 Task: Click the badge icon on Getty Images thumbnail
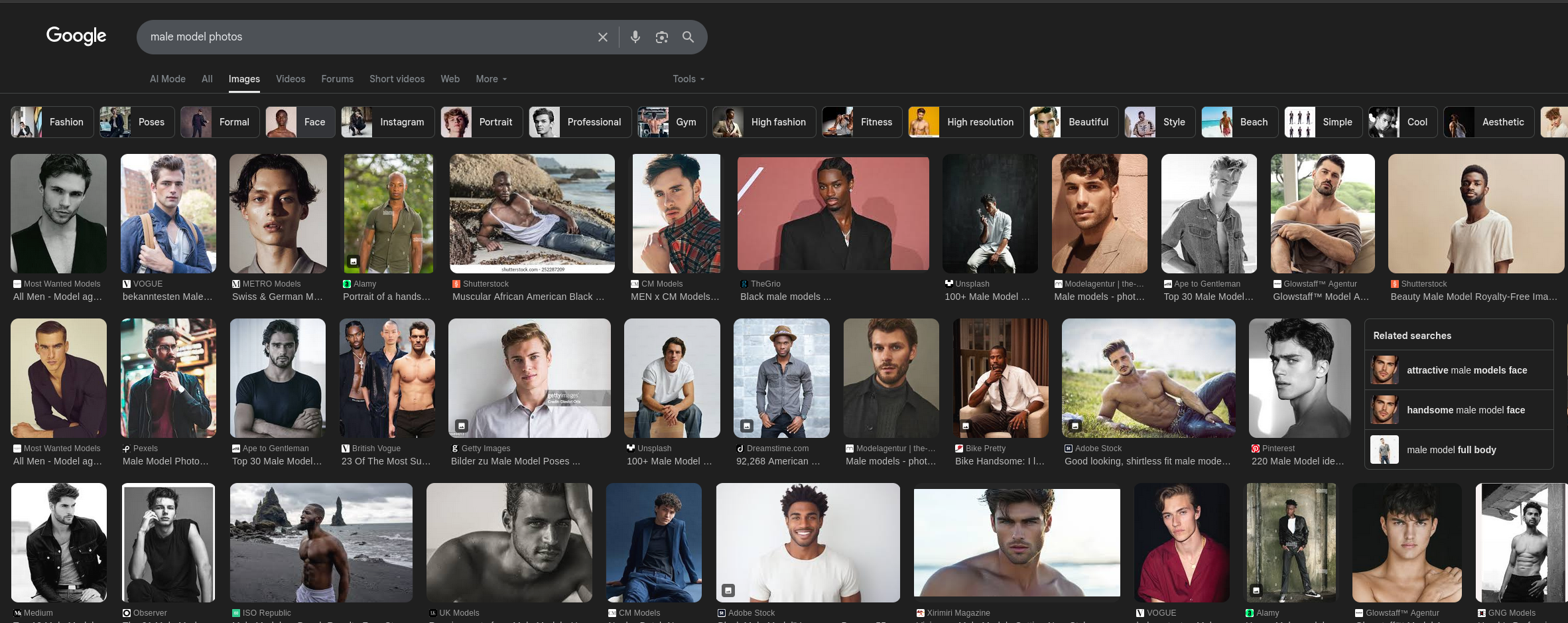pos(462,426)
